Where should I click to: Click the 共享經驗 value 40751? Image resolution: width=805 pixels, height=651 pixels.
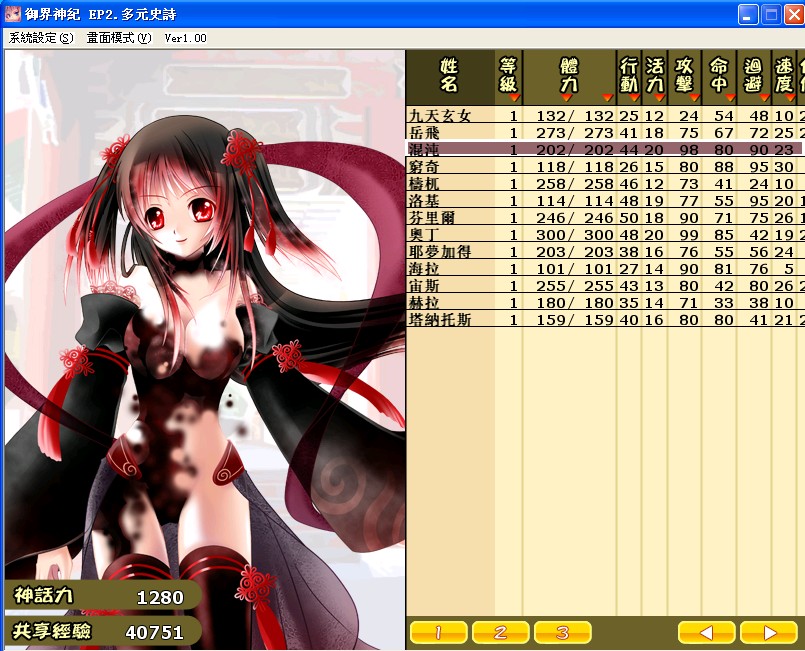[x=155, y=633]
